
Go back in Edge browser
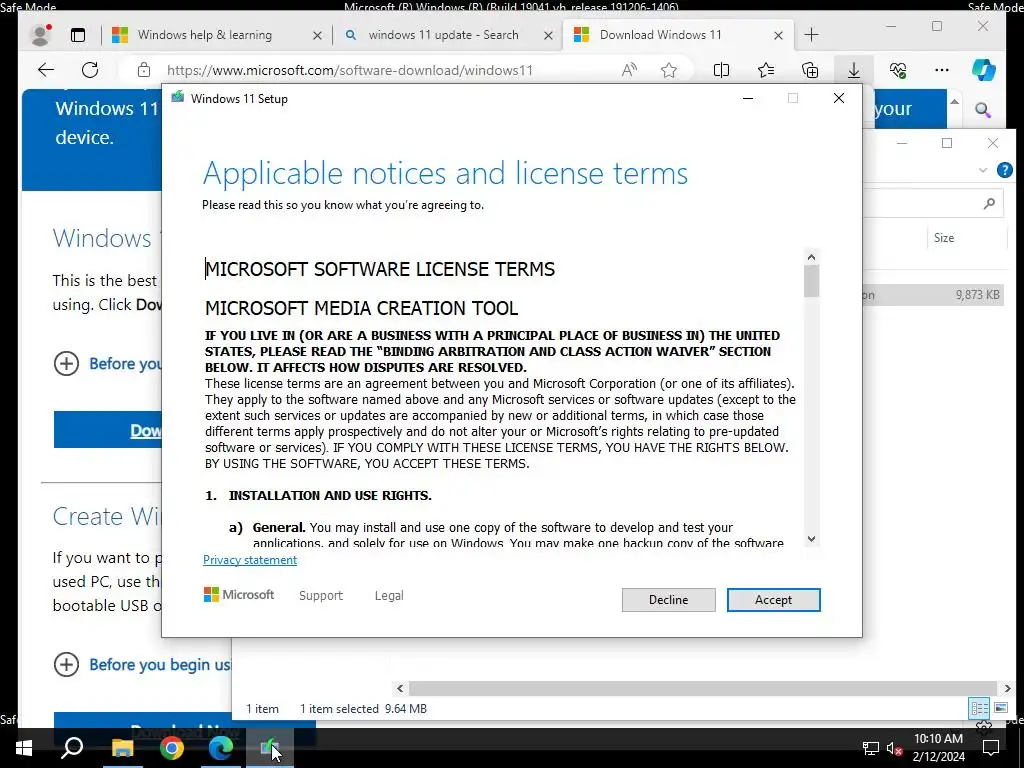click(46, 70)
